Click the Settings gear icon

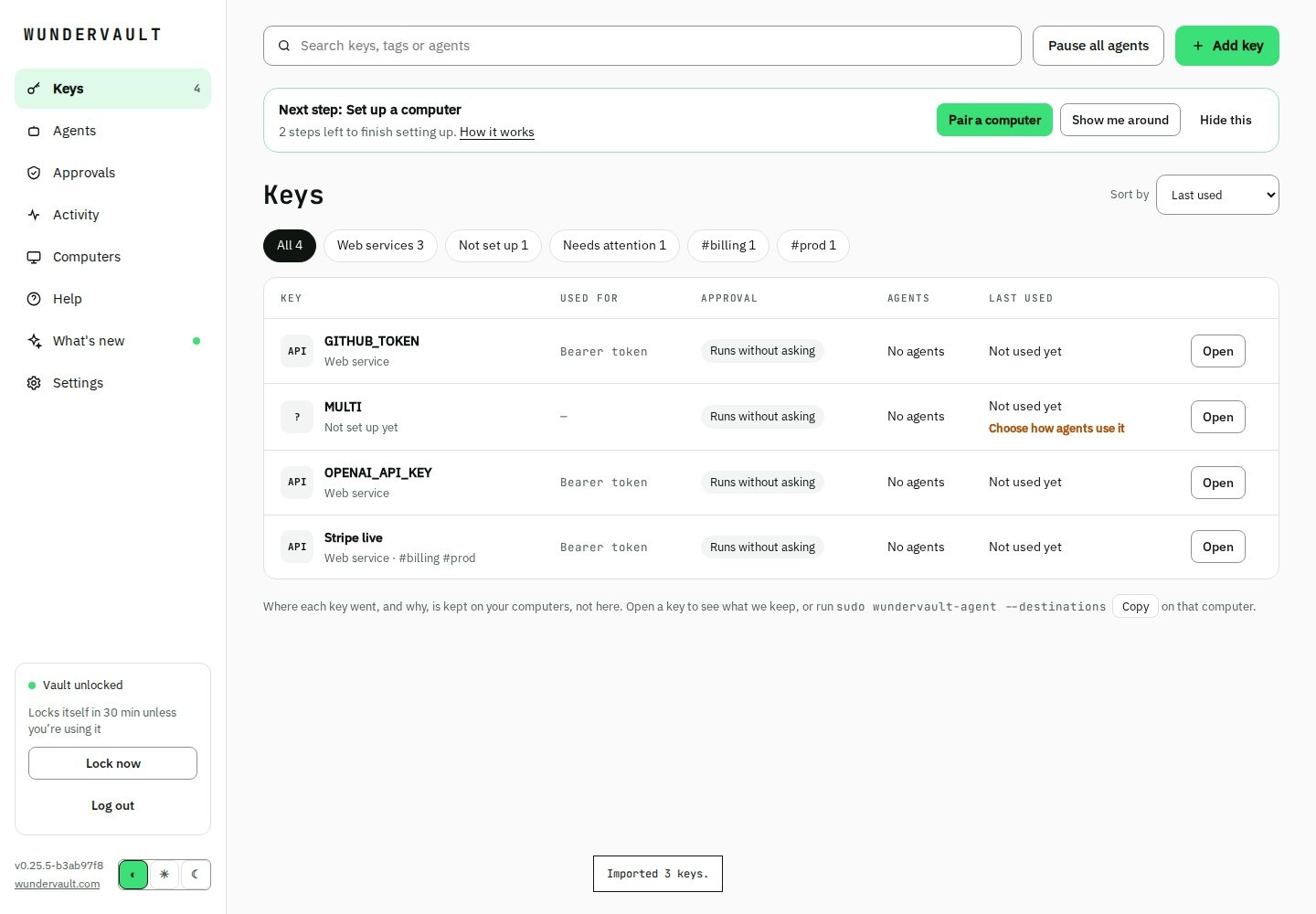point(34,383)
